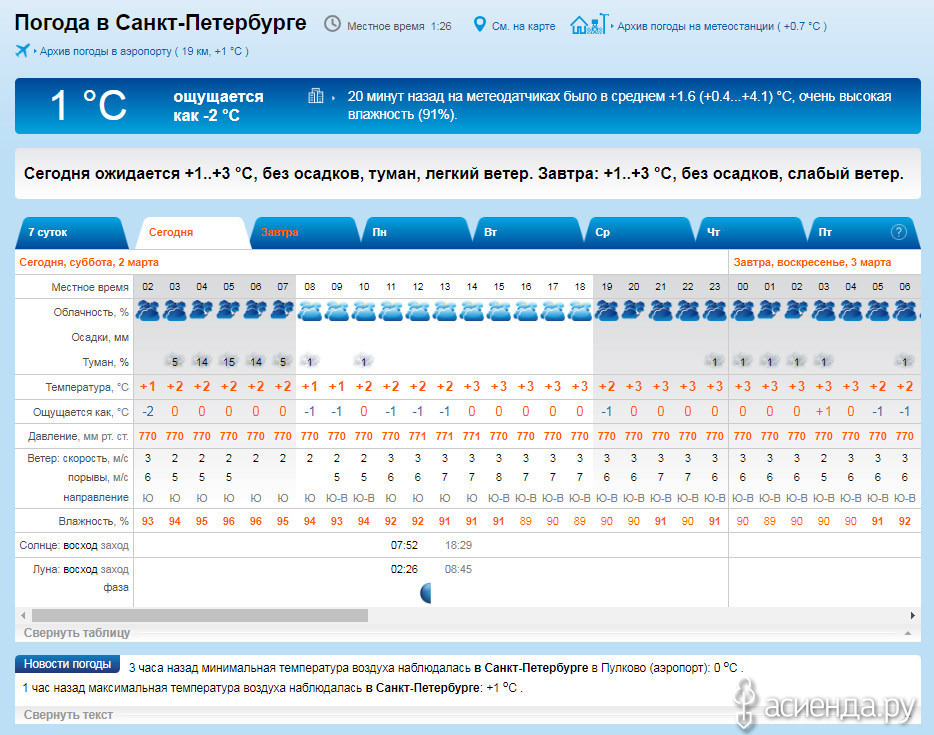Collapse the table via Свернуть таблицу

tap(77, 633)
